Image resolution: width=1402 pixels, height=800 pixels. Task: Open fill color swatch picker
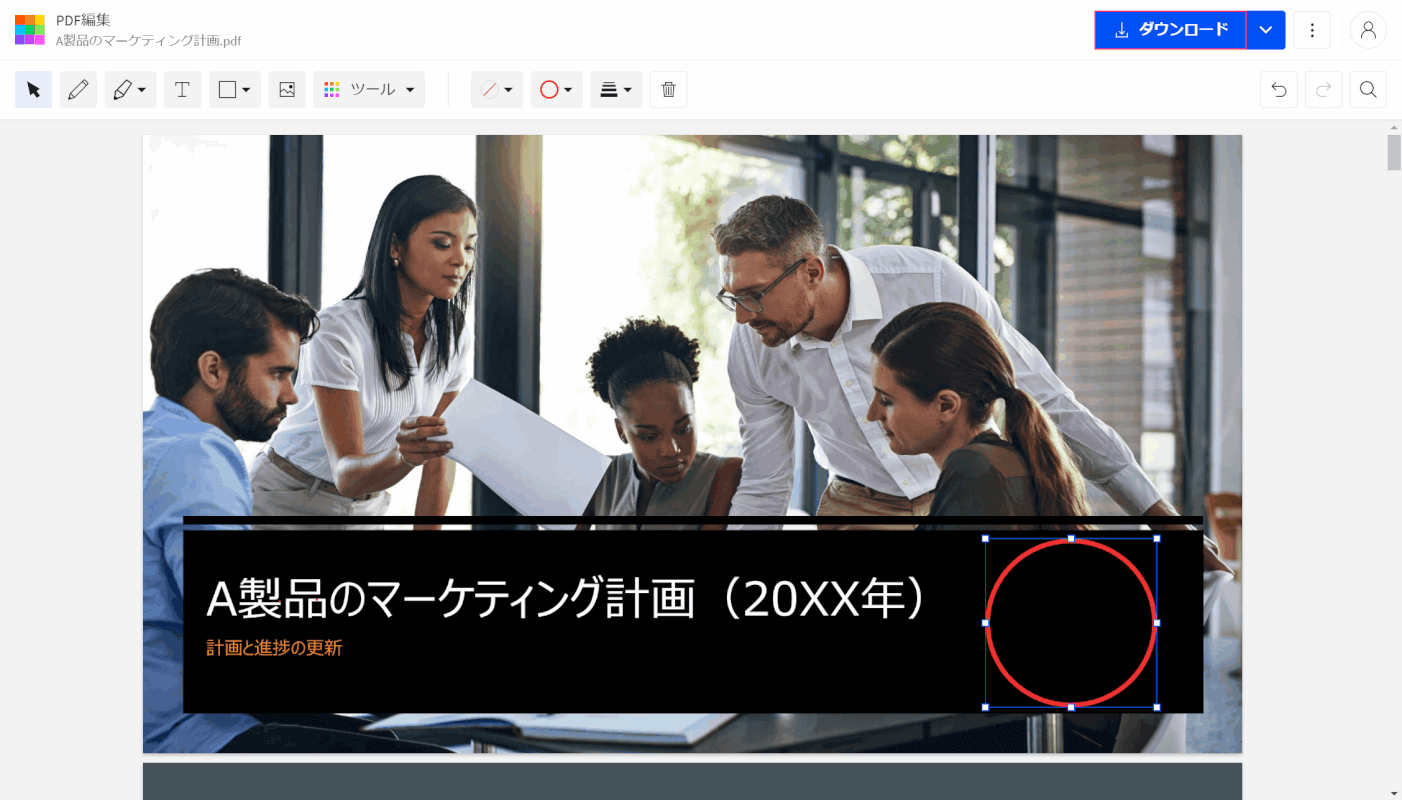click(497, 90)
